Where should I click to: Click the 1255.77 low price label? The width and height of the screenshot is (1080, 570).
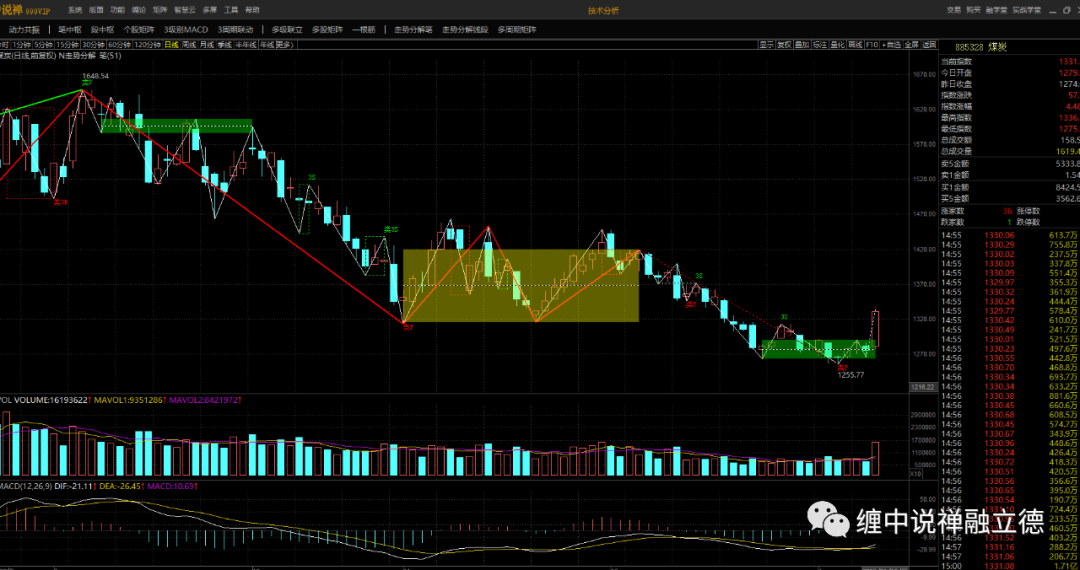point(851,374)
